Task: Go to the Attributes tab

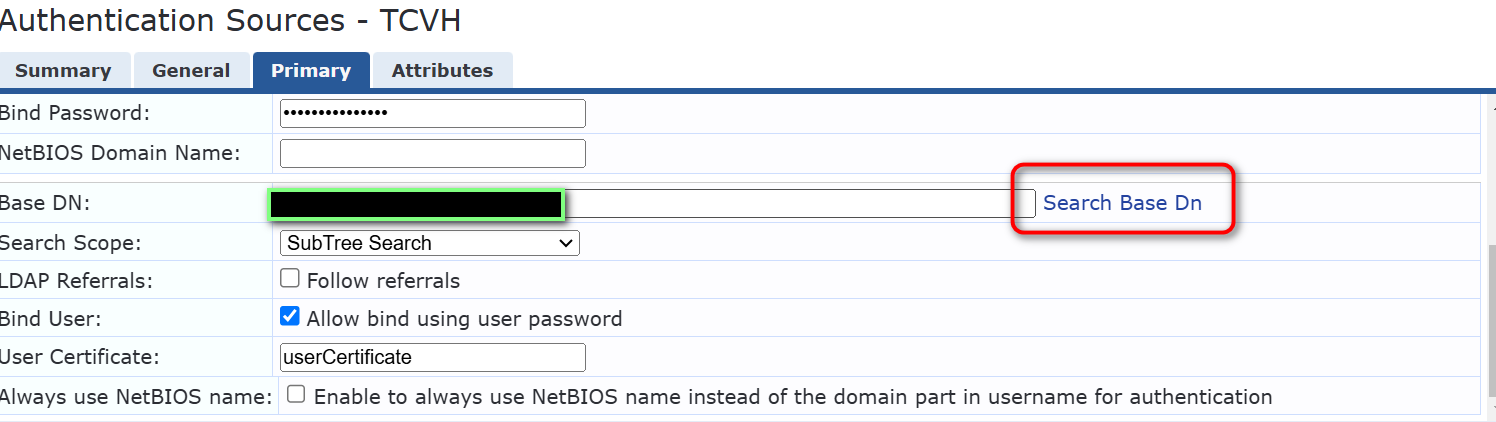Action: pyautogui.click(x=442, y=71)
